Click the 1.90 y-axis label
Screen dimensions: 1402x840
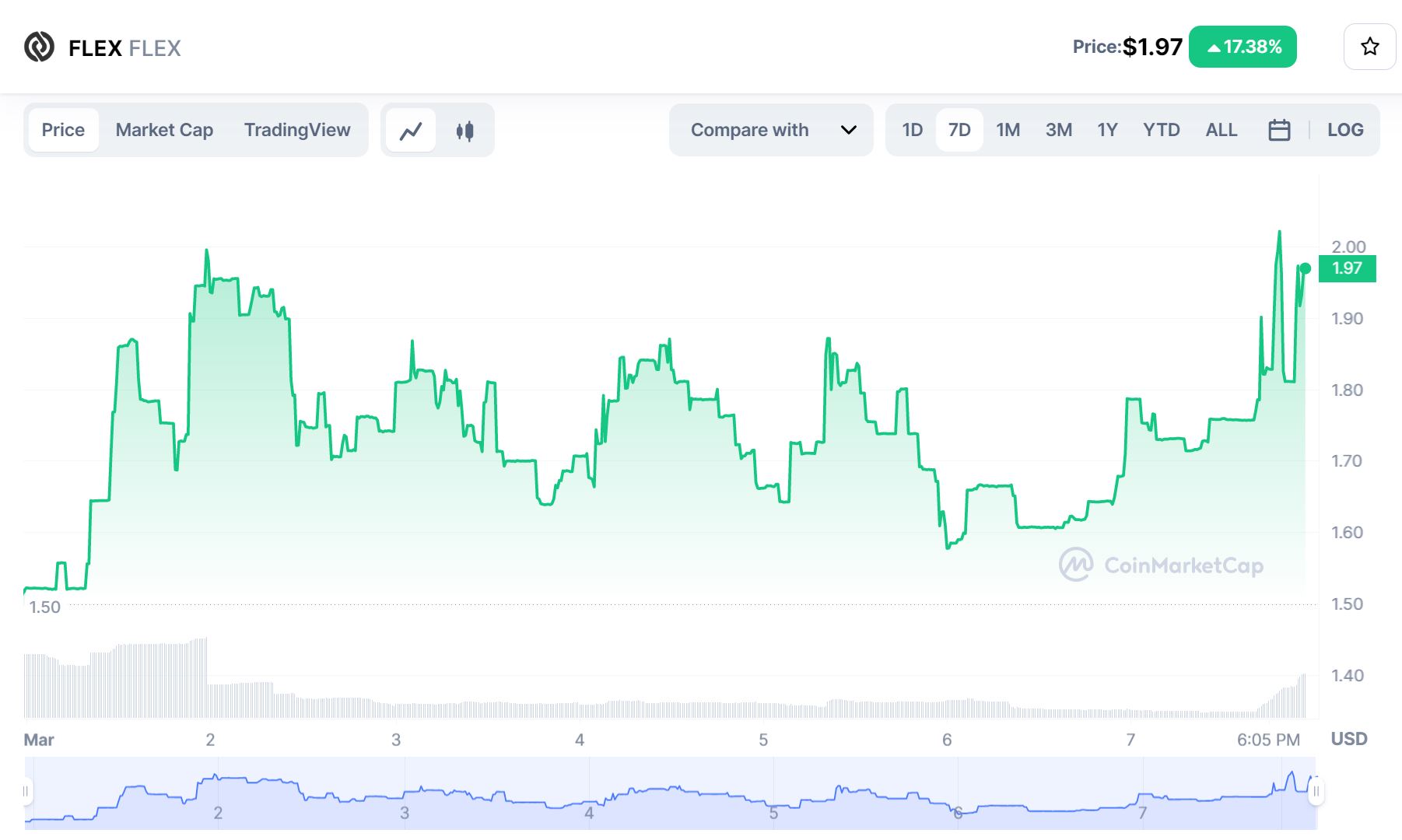1348,318
